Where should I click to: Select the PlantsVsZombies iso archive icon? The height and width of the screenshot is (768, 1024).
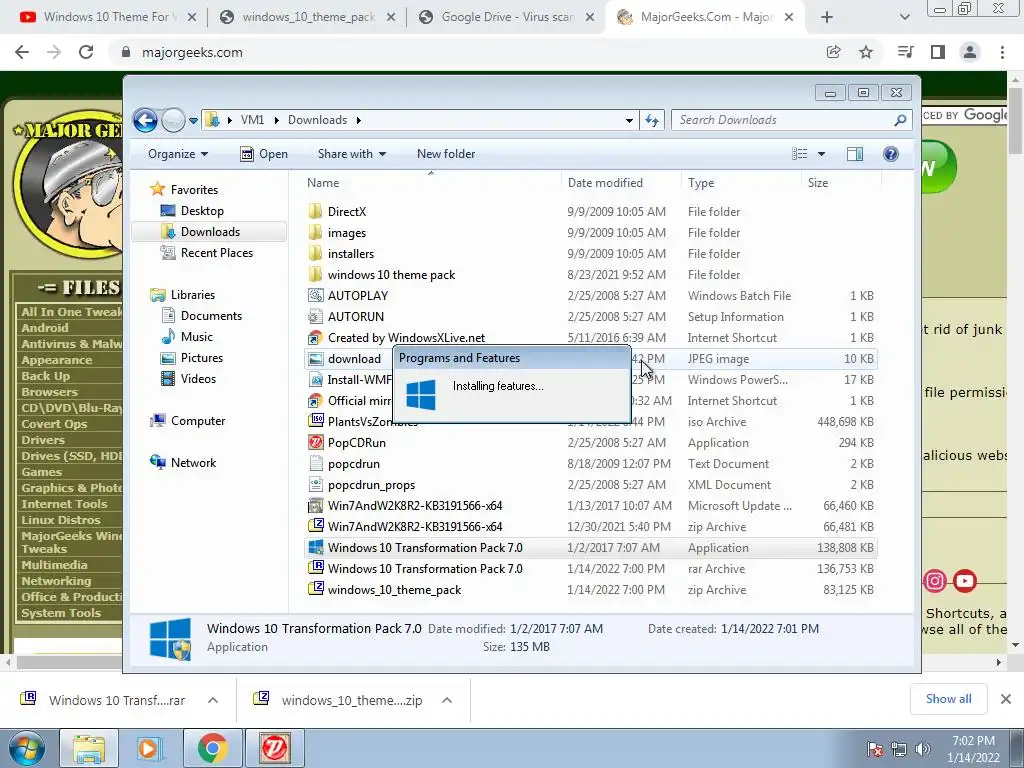315,421
